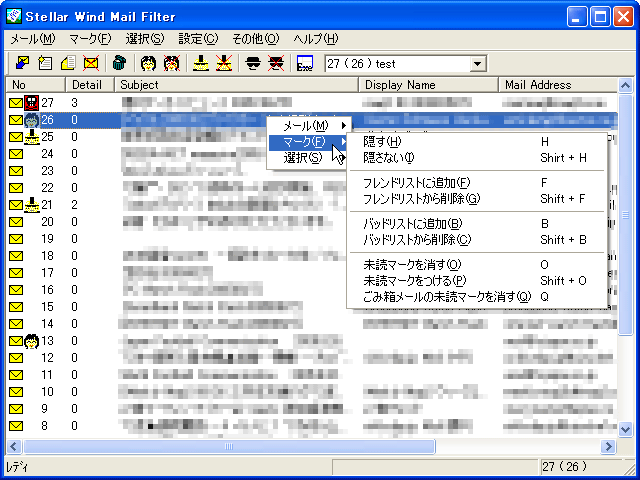Open the 選択(S) menu in menu bar
This screenshot has height=480, width=640.
coord(145,39)
